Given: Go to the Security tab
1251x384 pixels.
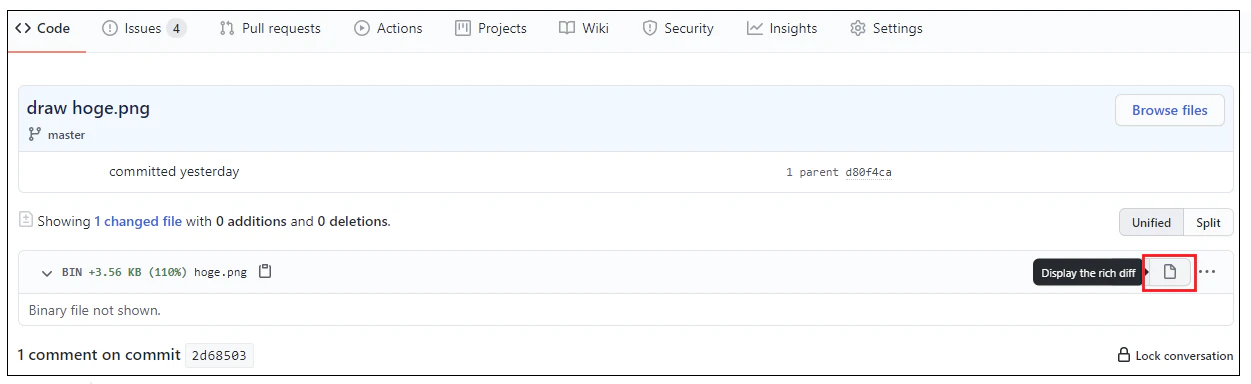Looking at the screenshot, I should (678, 28).
